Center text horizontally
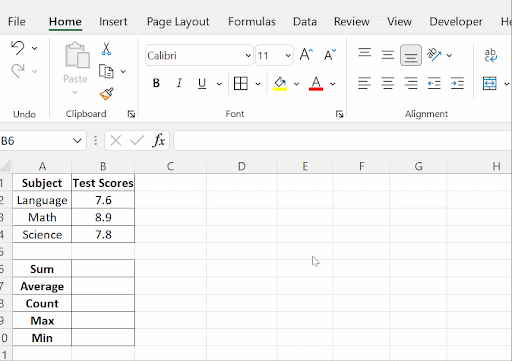The height and width of the screenshot is (361, 512). pos(388,83)
